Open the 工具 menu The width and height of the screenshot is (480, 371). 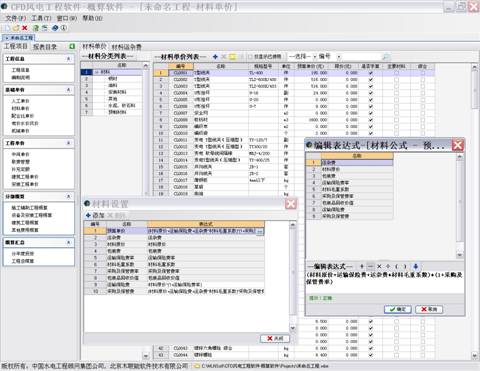(x=41, y=18)
